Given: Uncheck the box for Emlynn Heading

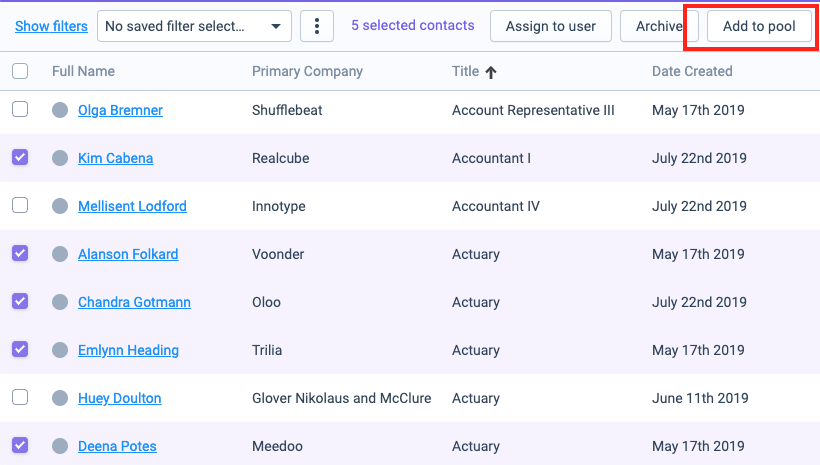Looking at the screenshot, I should pyautogui.click(x=20, y=349).
